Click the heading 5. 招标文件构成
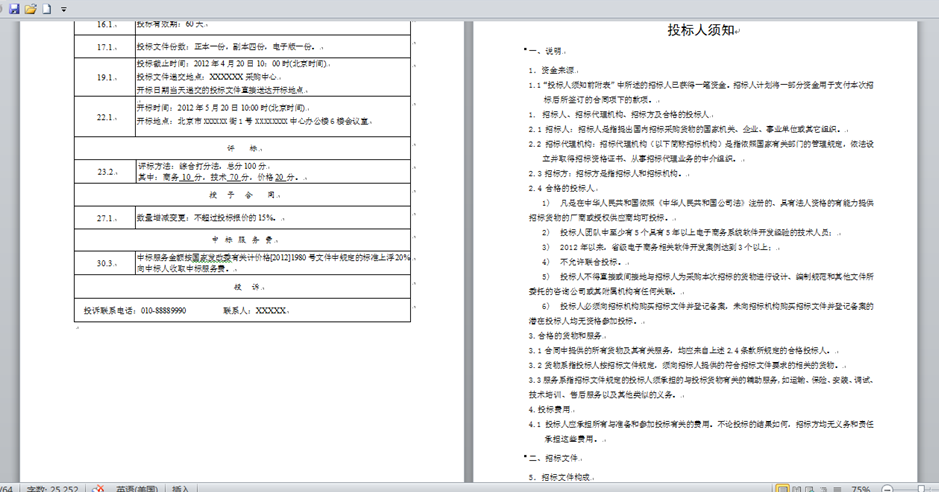This screenshot has width=939, height=492. coord(561,477)
